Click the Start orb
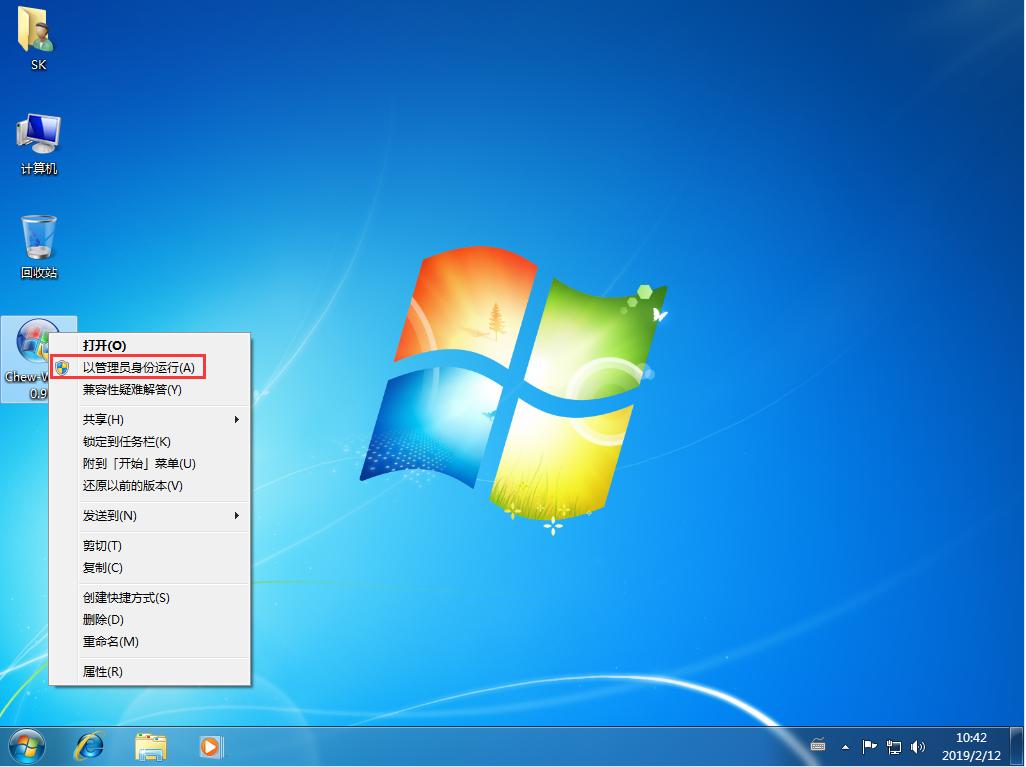The width and height of the screenshot is (1026, 767). 24,746
